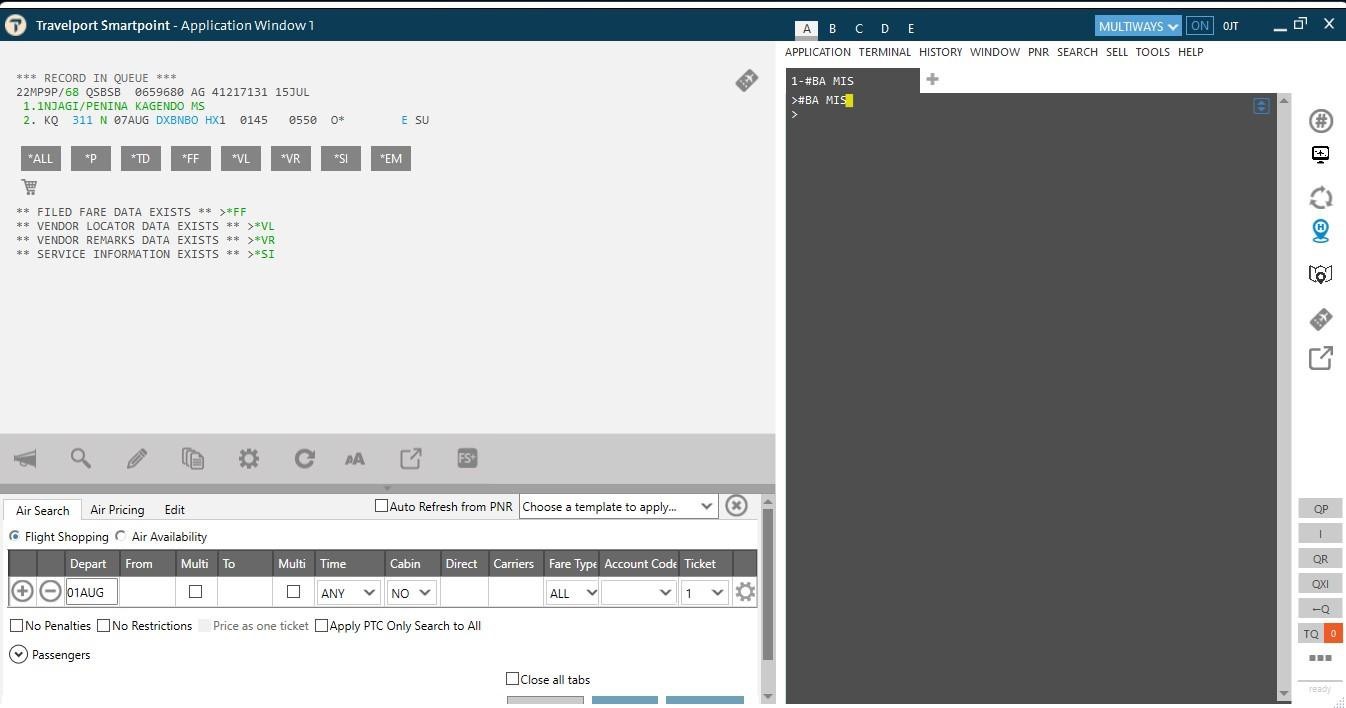The width and height of the screenshot is (1346, 708).
Task: Select the pencil edit icon
Action: click(137, 459)
